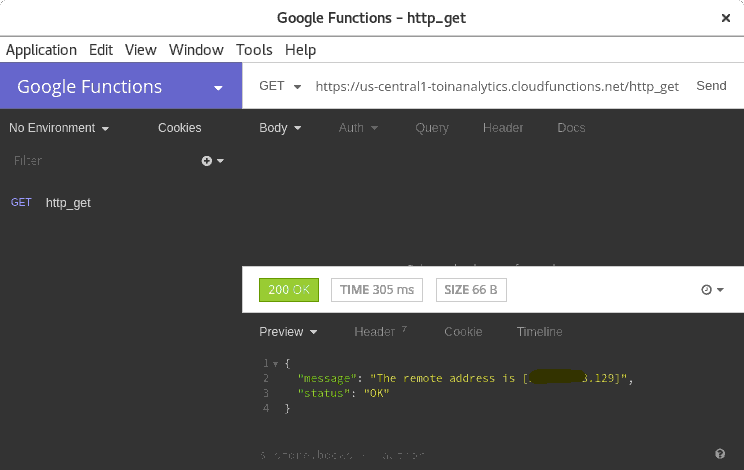Image resolution: width=744 pixels, height=470 pixels.
Task: Click the "status" key in response
Action: (324, 393)
